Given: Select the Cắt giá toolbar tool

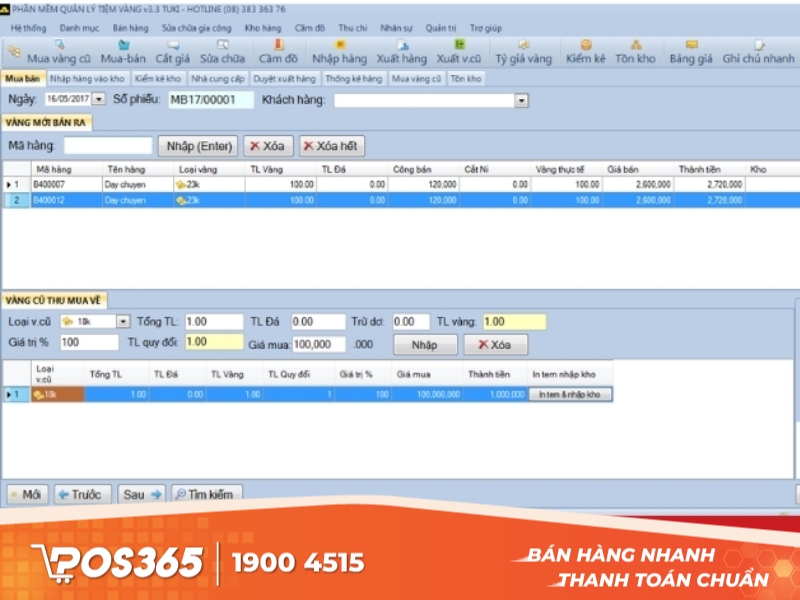Looking at the screenshot, I should point(172,52).
